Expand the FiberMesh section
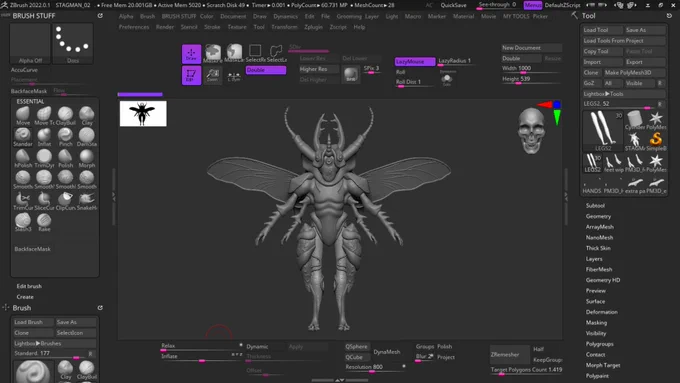This screenshot has height=383, width=680. pyautogui.click(x=599, y=269)
